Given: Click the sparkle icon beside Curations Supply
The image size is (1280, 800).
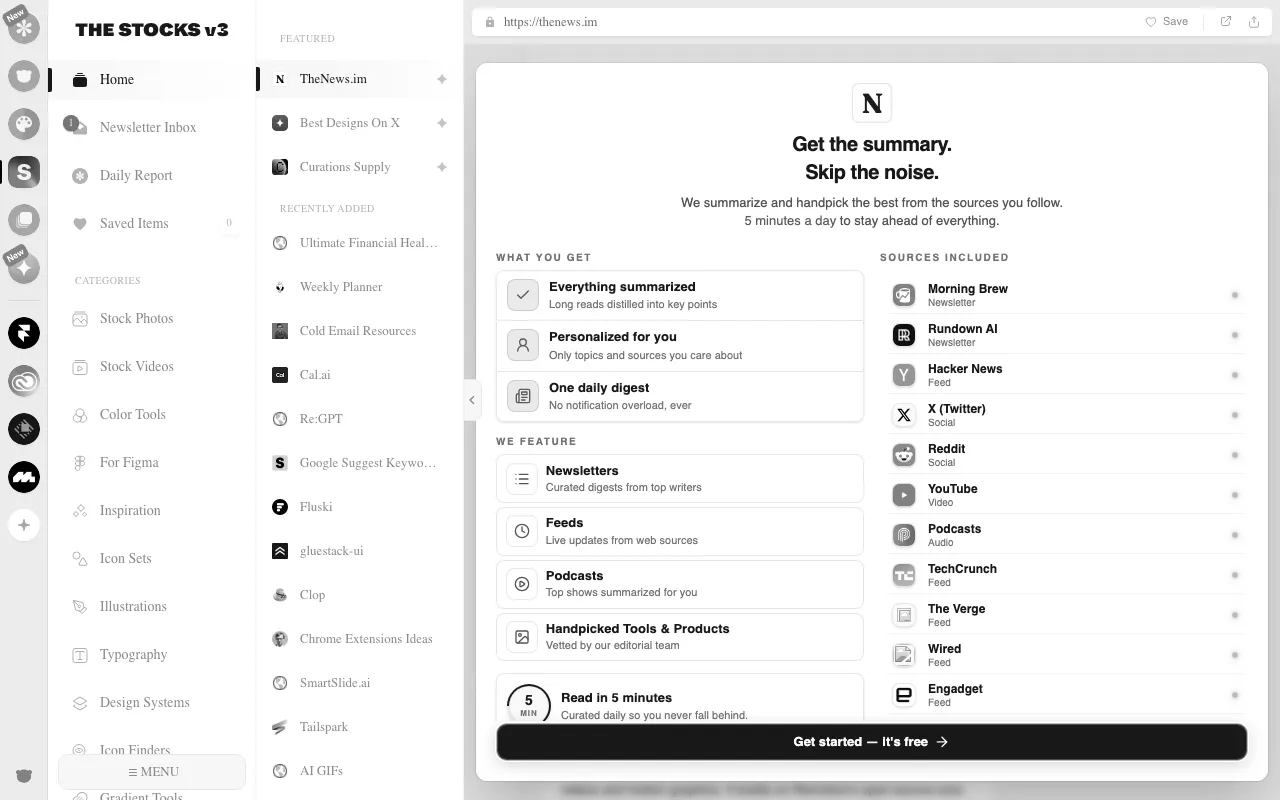Looking at the screenshot, I should (x=442, y=167).
